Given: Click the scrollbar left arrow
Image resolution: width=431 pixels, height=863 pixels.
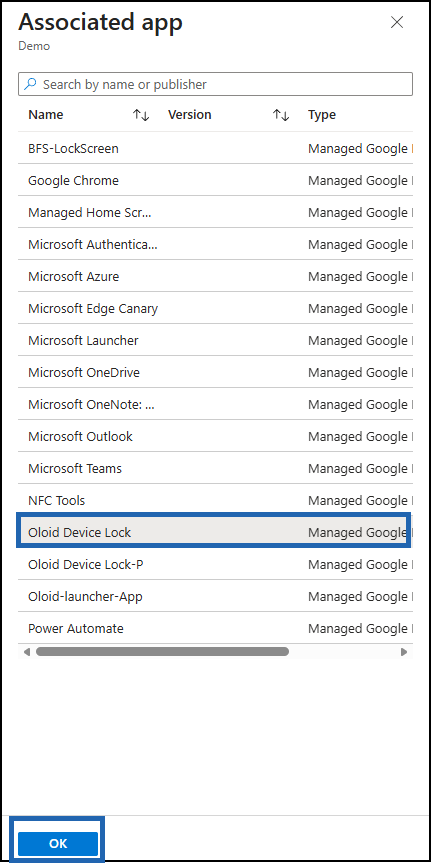Looking at the screenshot, I should click(27, 652).
